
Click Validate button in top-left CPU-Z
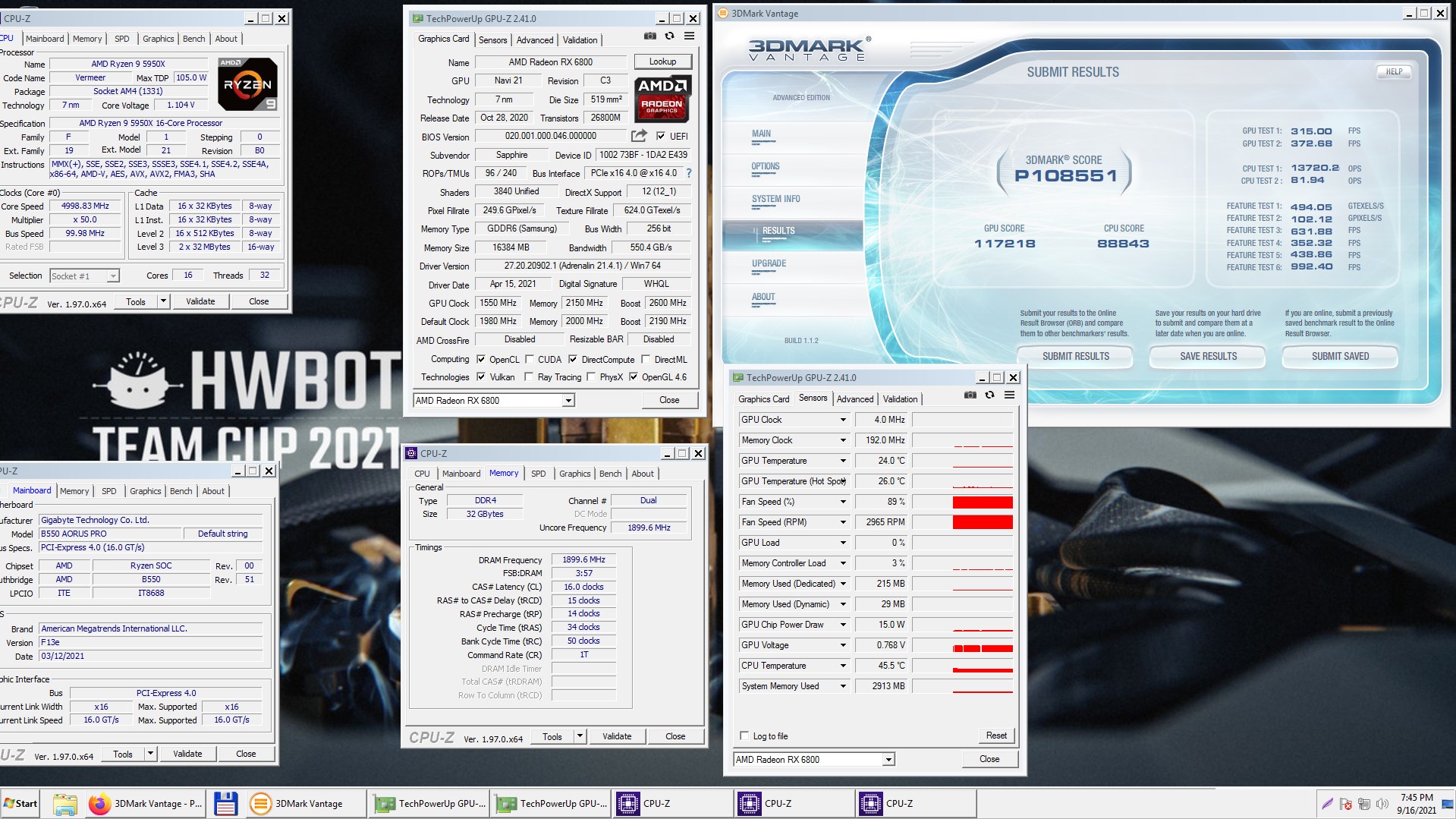[200, 301]
